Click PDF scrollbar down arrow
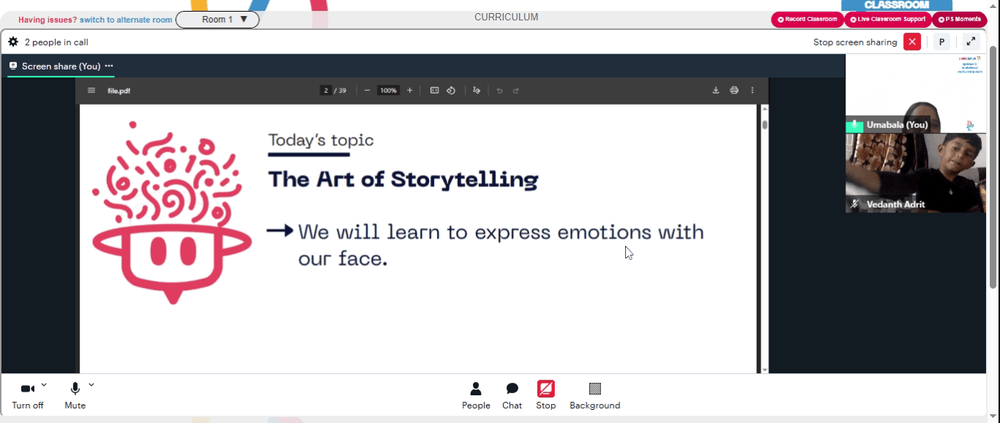The image size is (1000, 423). click(765, 369)
